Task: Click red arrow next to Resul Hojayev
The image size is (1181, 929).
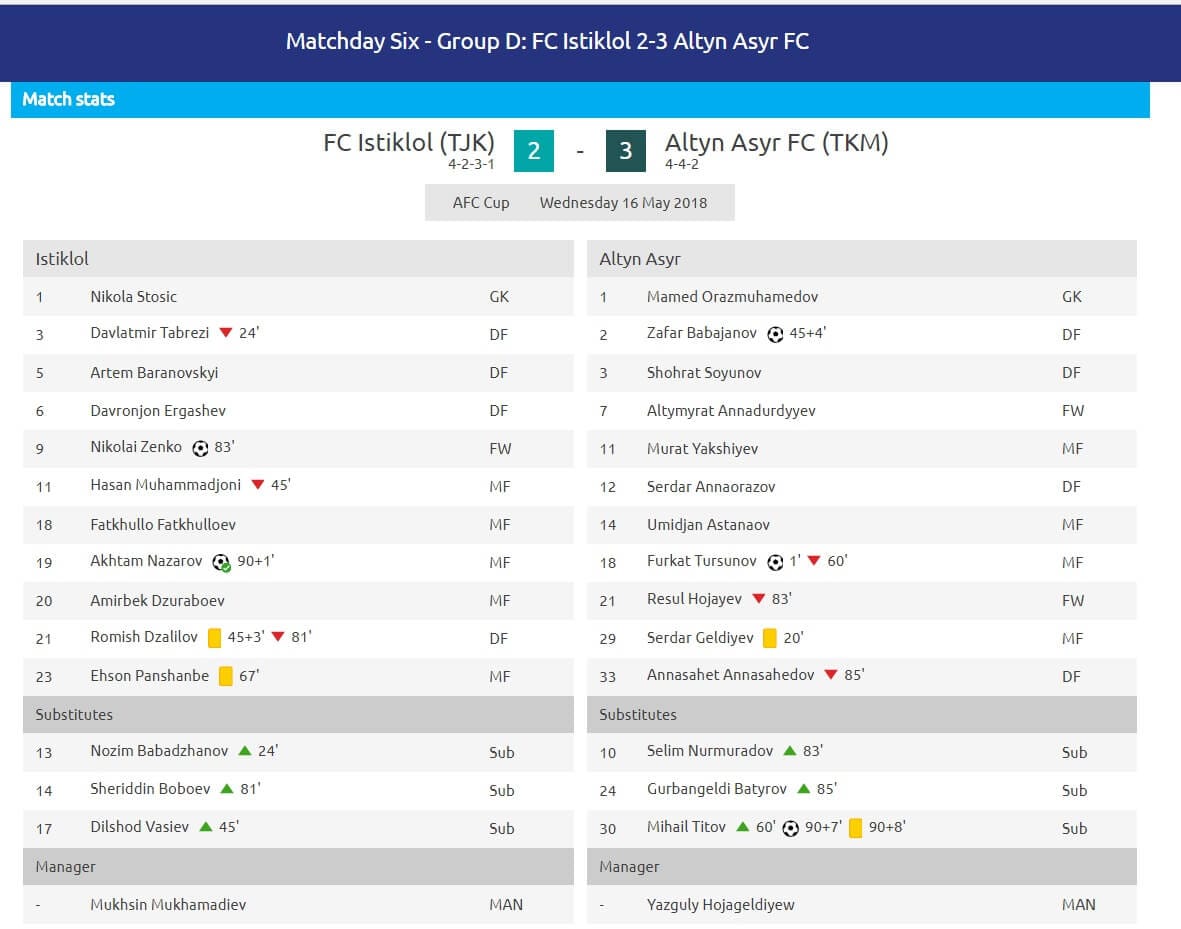Action: pyautogui.click(x=758, y=599)
